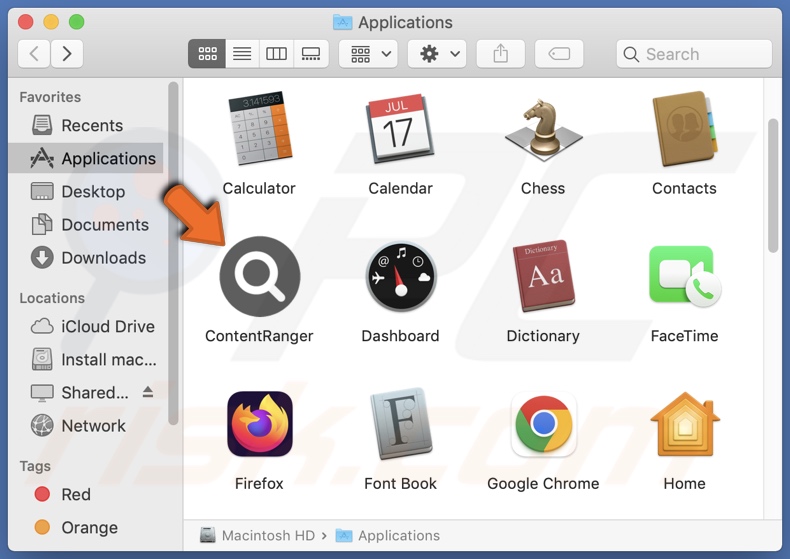Click the Firefox name label
Screen dimensions: 790x559
click(259, 483)
